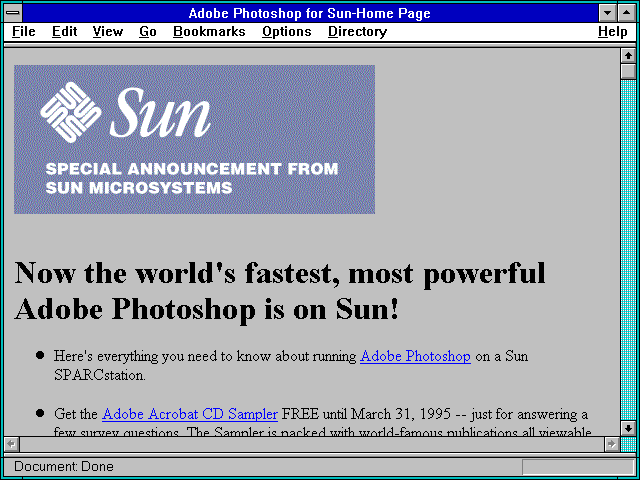Click the headline 'Now the world's fastest, most powerful'
The height and width of the screenshot is (480, 640).
280,273
